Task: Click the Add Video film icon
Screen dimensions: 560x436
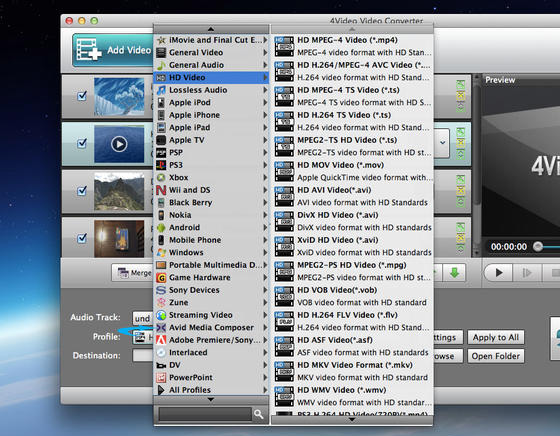Action: (x=89, y=50)
